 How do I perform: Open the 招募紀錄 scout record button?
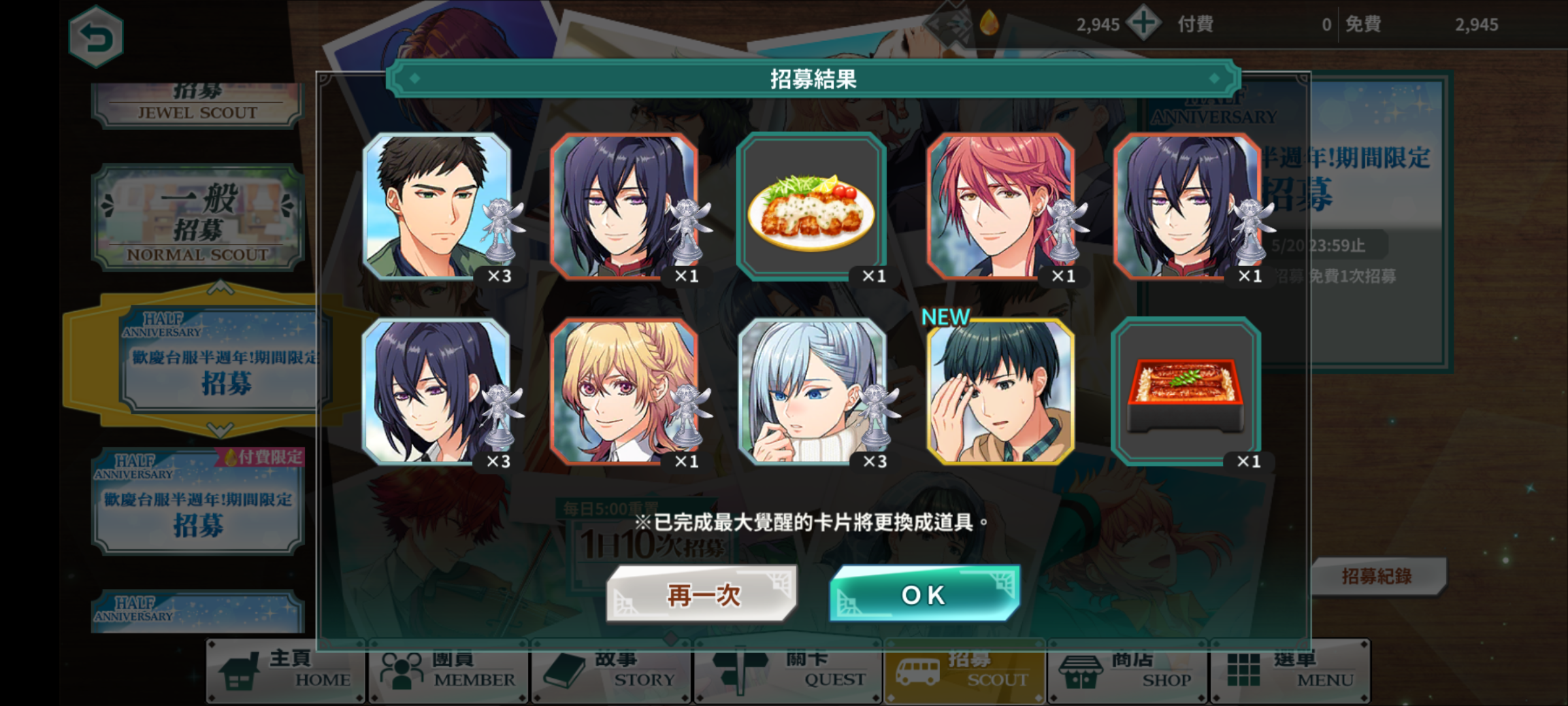(1377, 576)
